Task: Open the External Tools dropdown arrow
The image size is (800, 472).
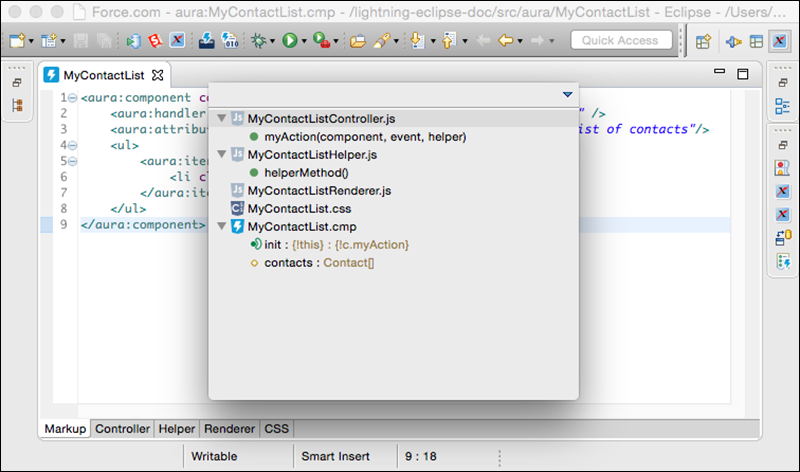Action: click(x=336, y=41)
